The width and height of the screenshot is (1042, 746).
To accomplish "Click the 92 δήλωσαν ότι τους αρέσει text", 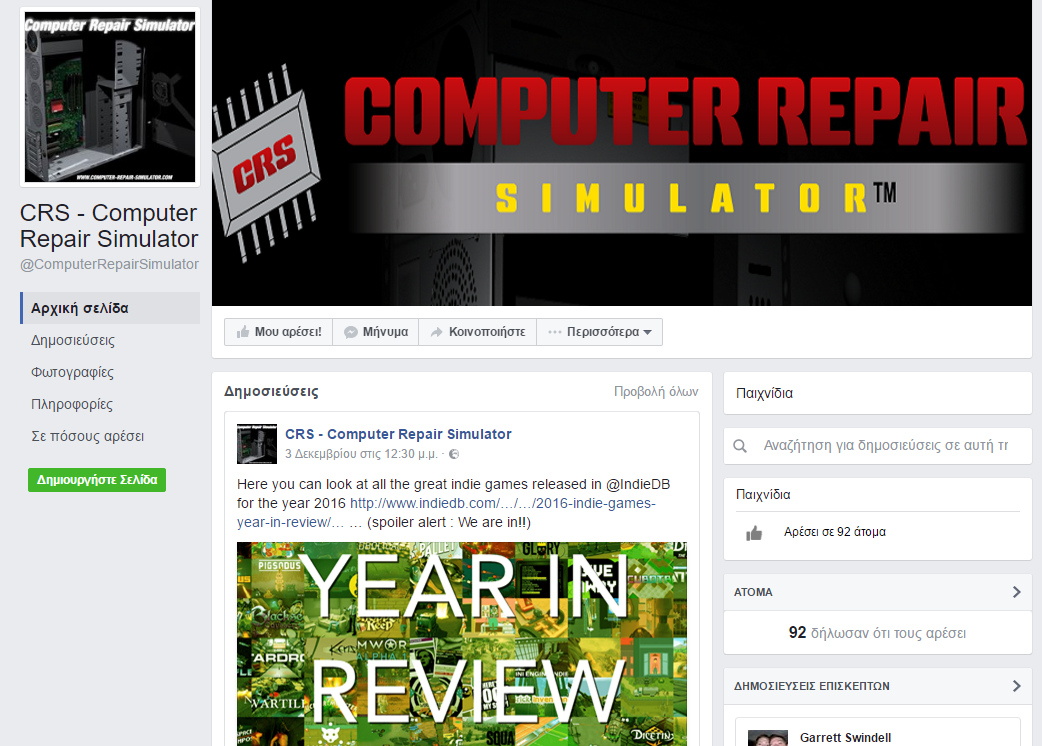I will click(877, 633).
